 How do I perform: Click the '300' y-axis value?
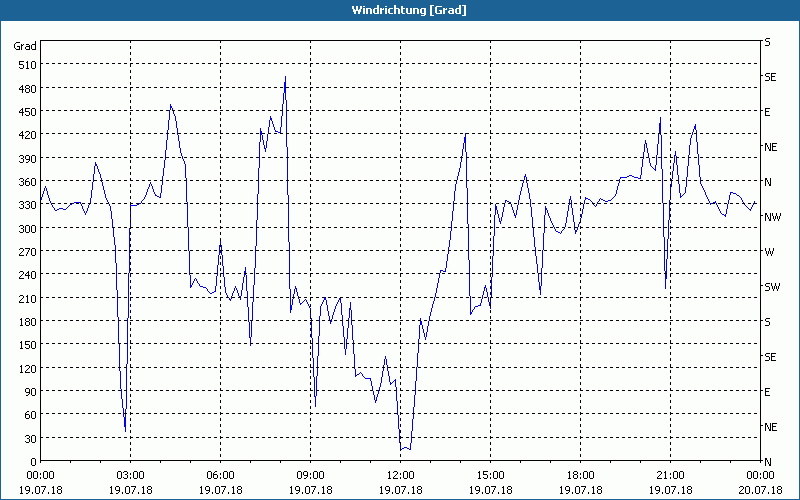point(28,228)
